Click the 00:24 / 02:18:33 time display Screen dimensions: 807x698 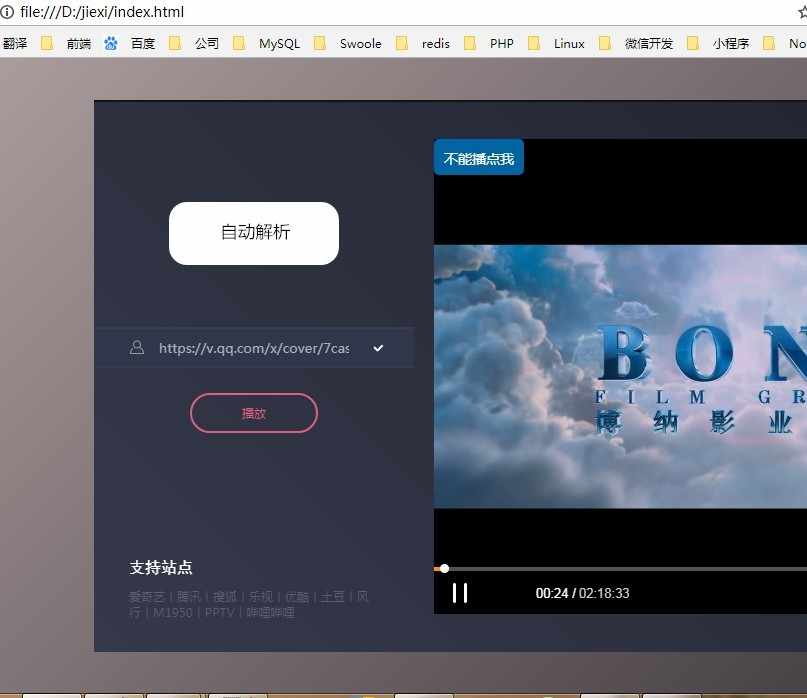[x=583, y=593]
